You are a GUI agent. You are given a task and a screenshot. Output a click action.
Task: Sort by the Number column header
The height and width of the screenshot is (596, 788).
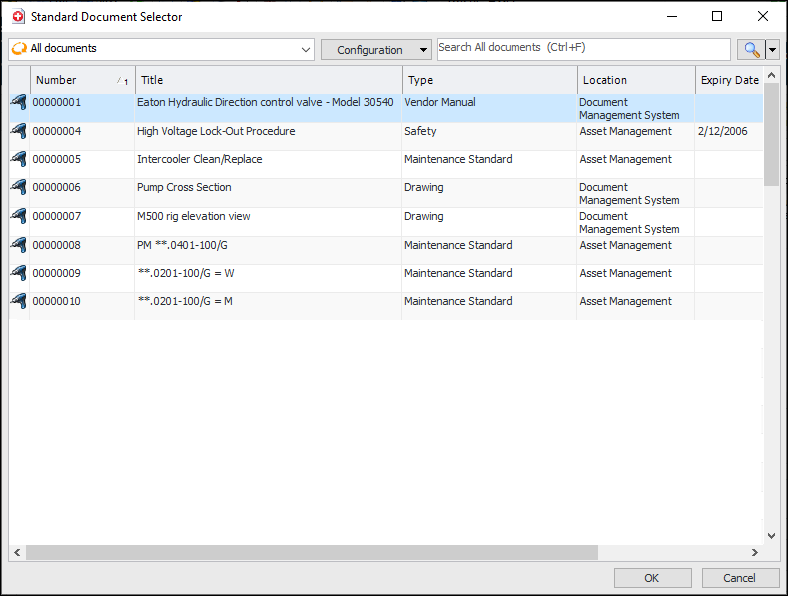coord(82,80)
